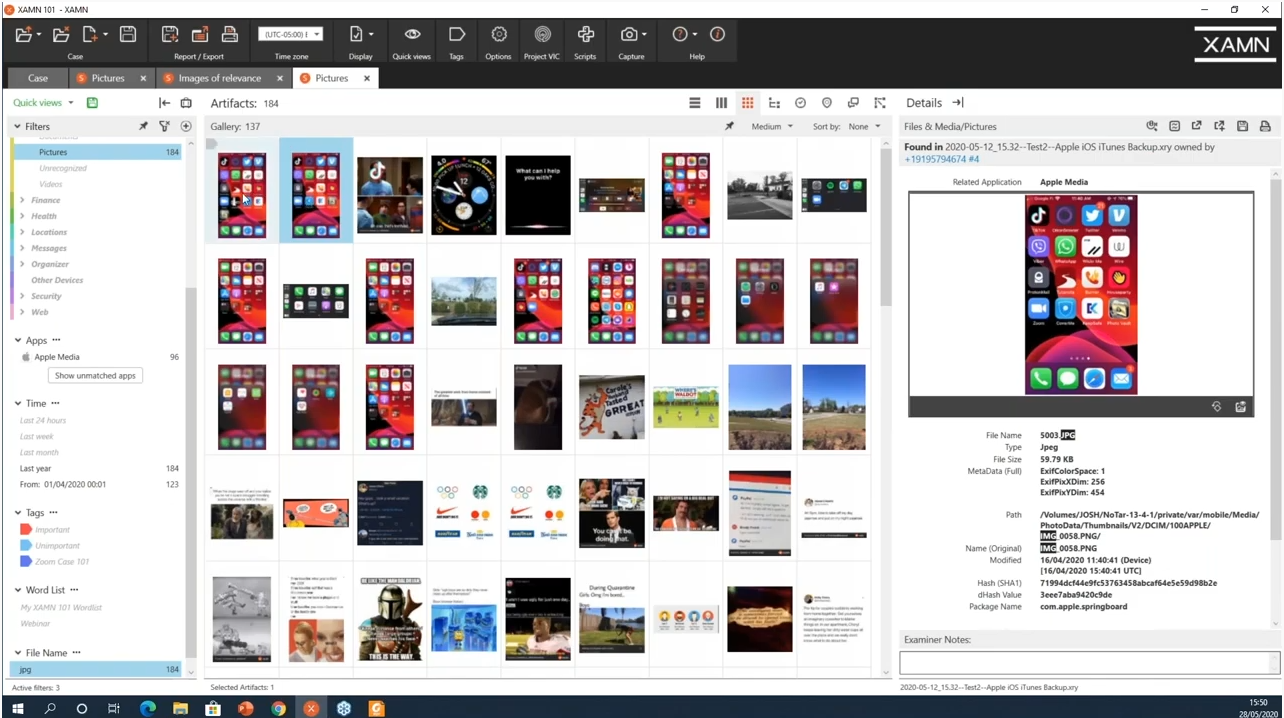Click Show unmatched apps button
Image resolution: width=1284 pixels, height=718 pixels.
click(95, 376)
